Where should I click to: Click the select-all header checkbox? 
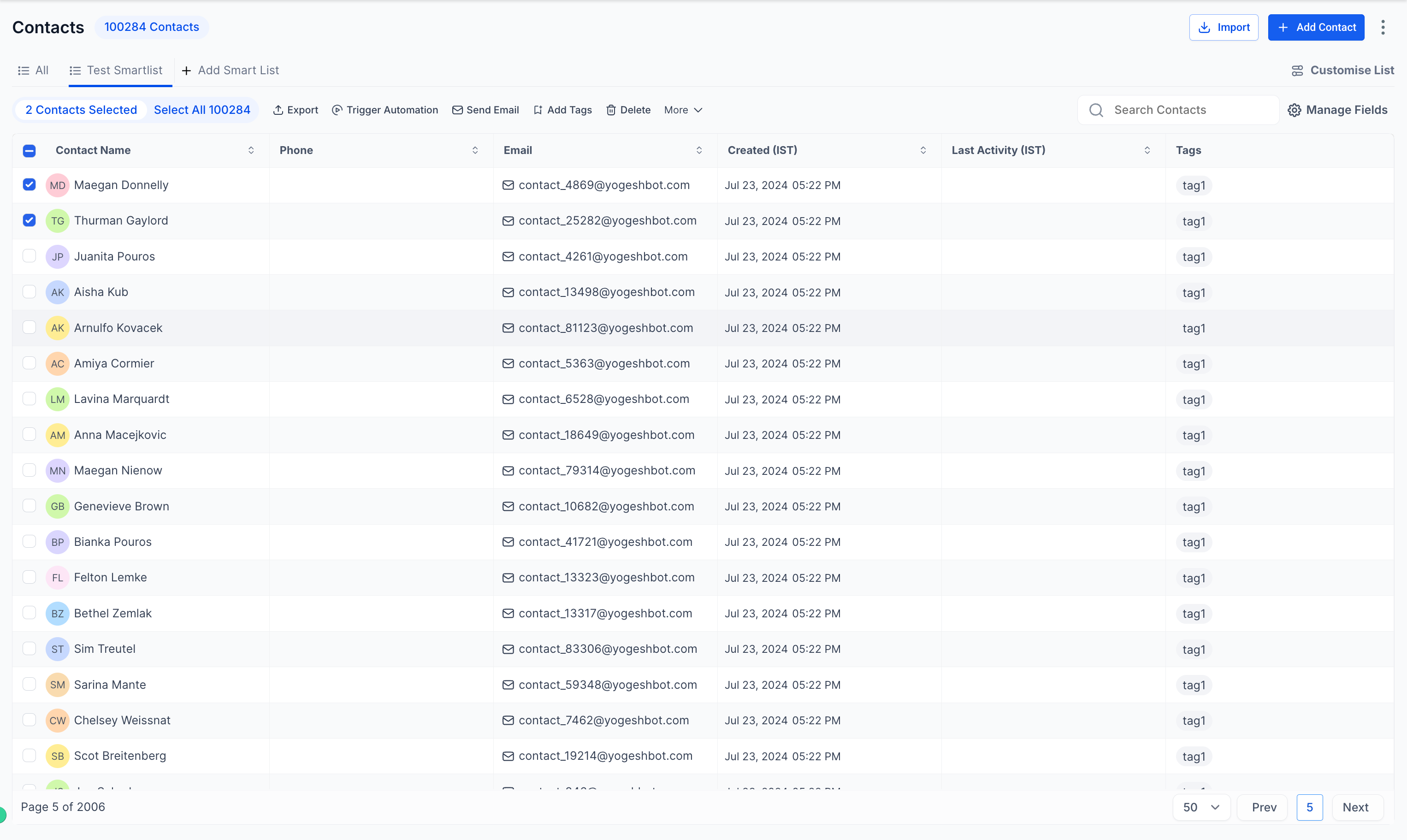29,151
